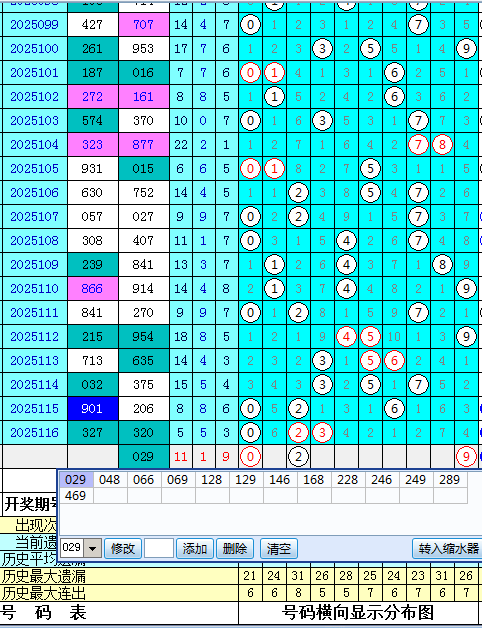This screenshot has width=482, height=628.
Task: Open the 029 combo box dropdown arrow
Action: (93, 548)
